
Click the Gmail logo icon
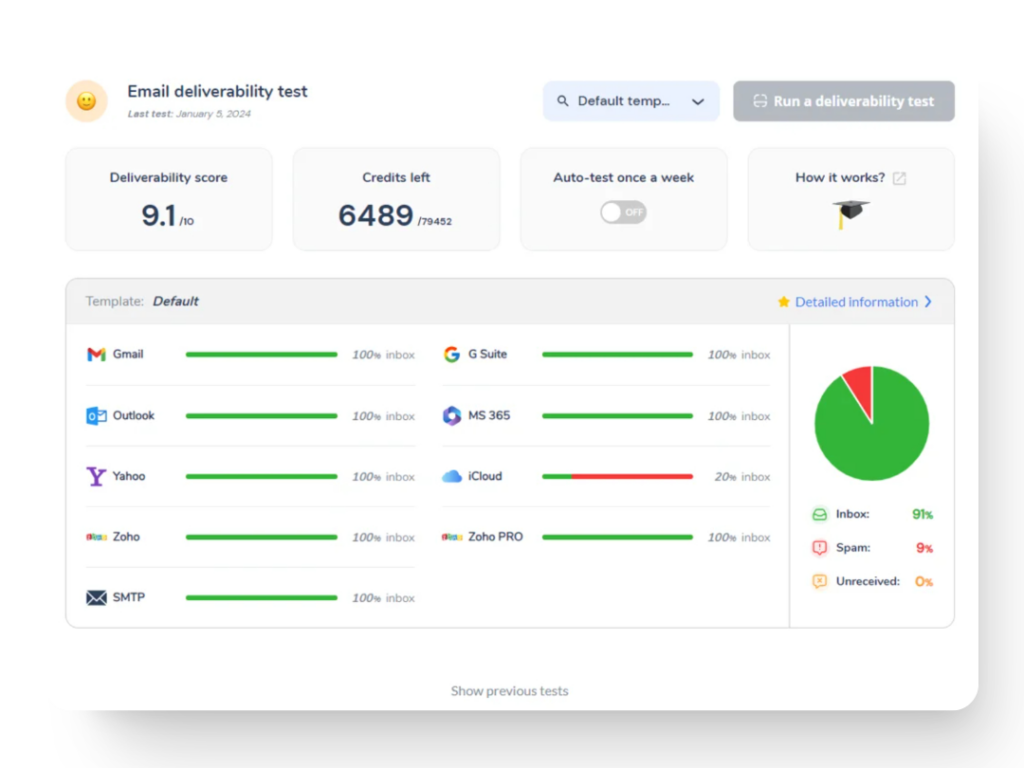click(96, 354)
